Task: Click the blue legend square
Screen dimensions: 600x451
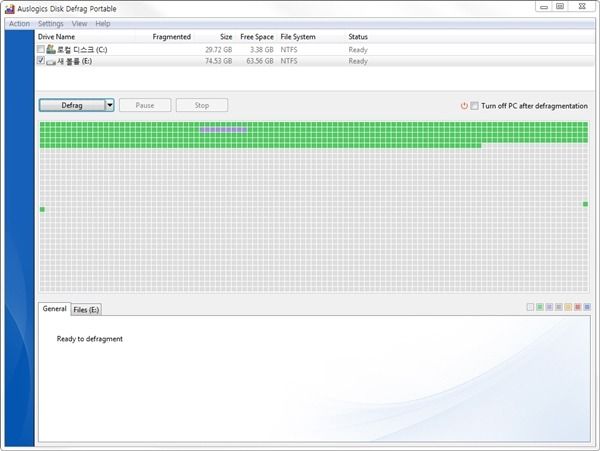Action: [x=587, y=307]
